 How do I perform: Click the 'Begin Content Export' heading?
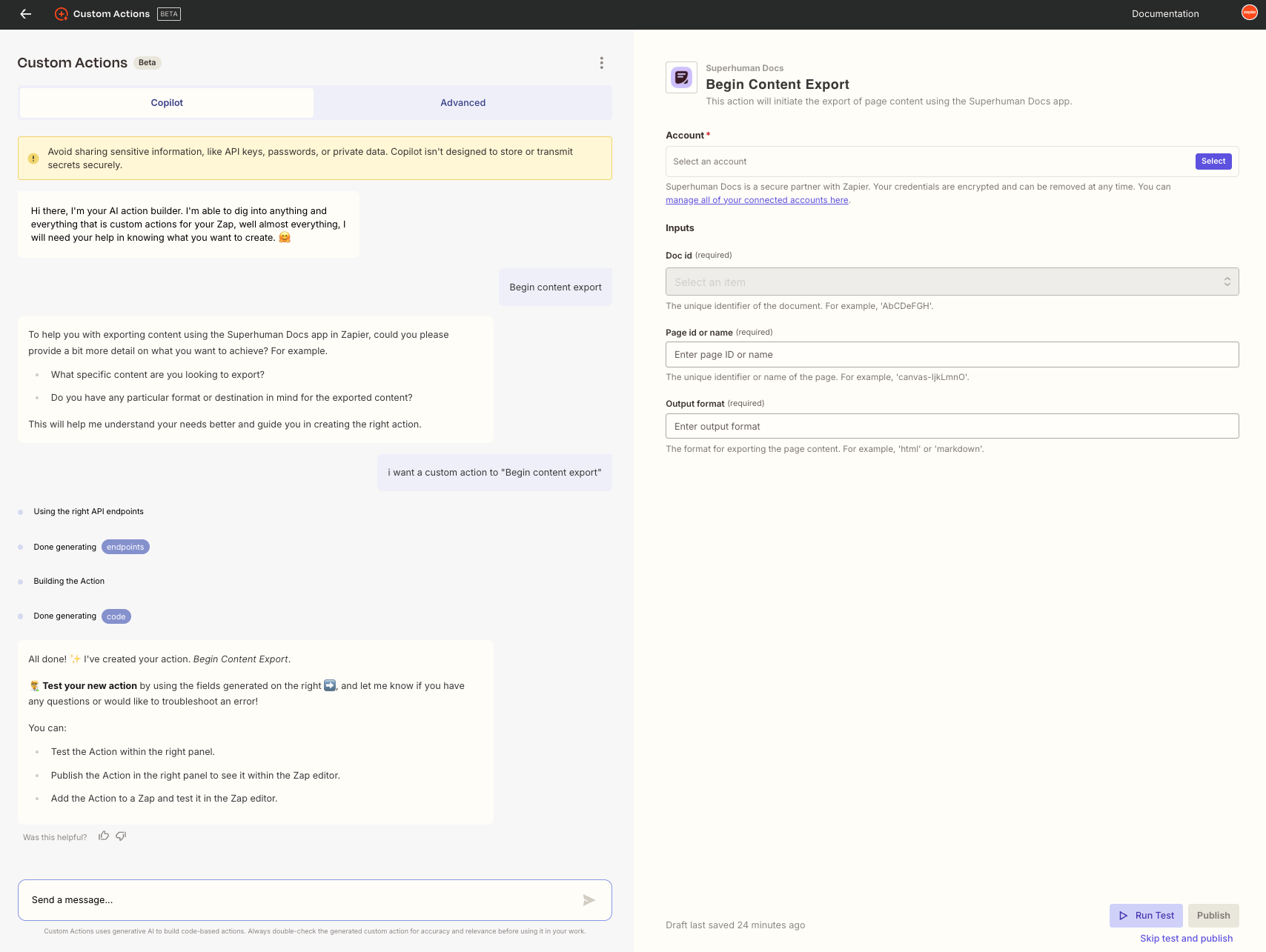click(778, 84)
